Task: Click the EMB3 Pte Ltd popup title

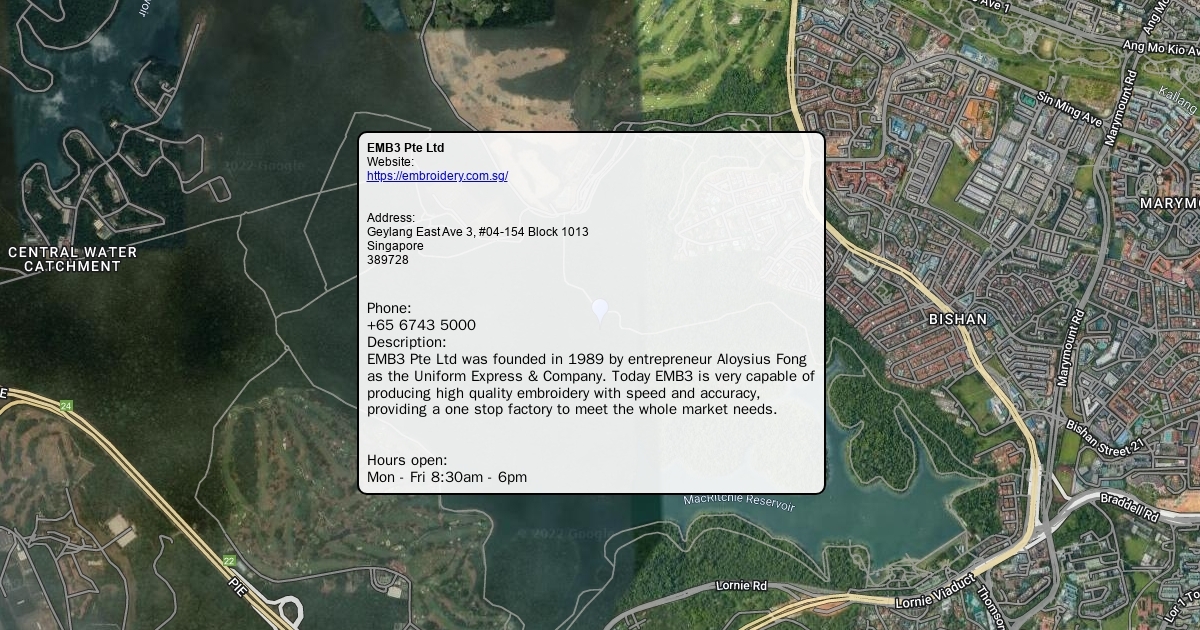Action: pos(405,148)
